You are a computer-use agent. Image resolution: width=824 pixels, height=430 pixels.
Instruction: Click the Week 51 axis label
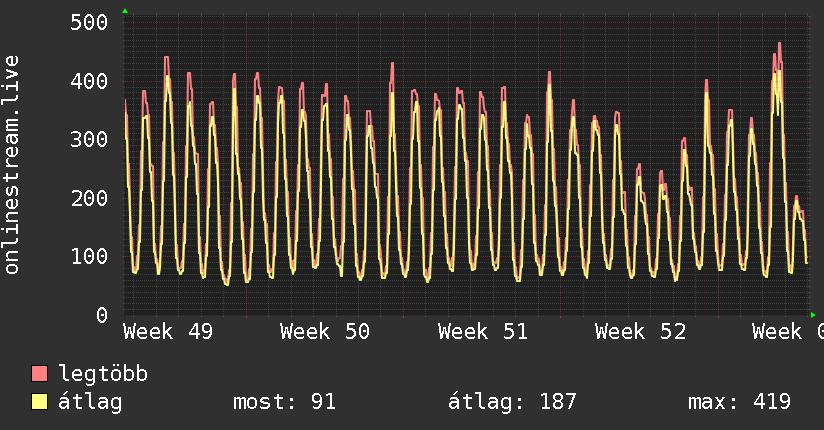pos(483,331)
